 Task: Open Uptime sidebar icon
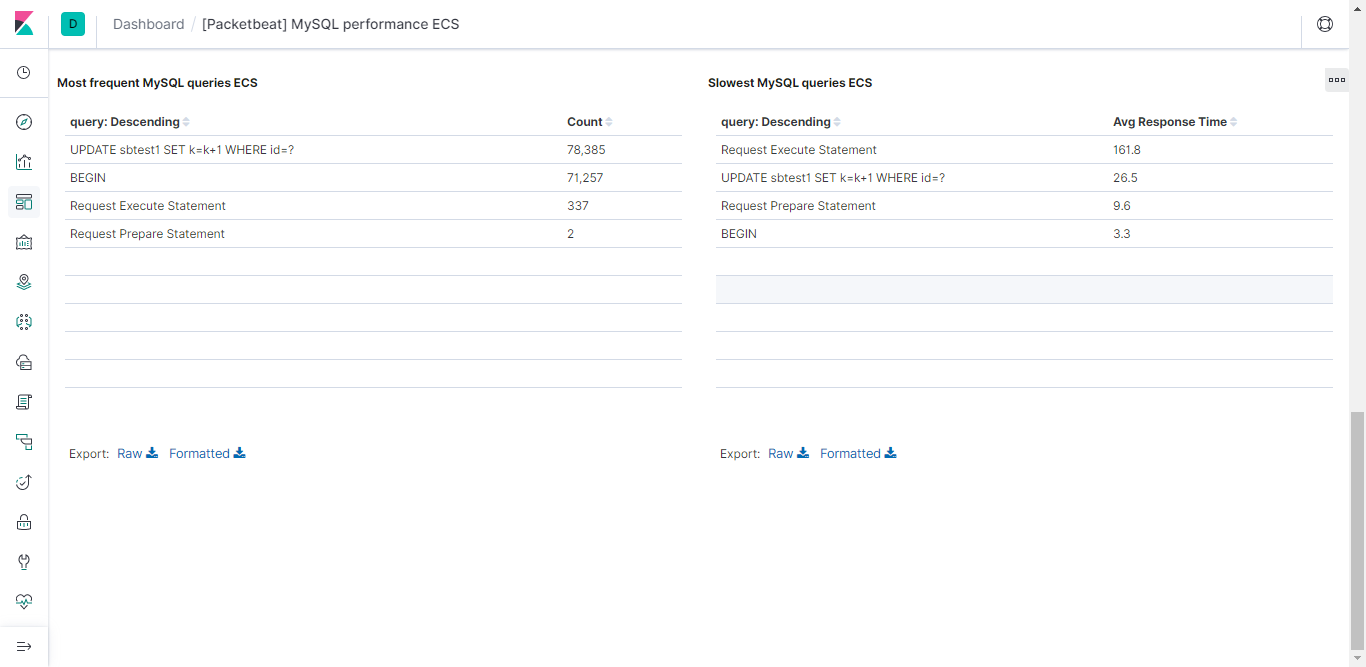[24, 482]
